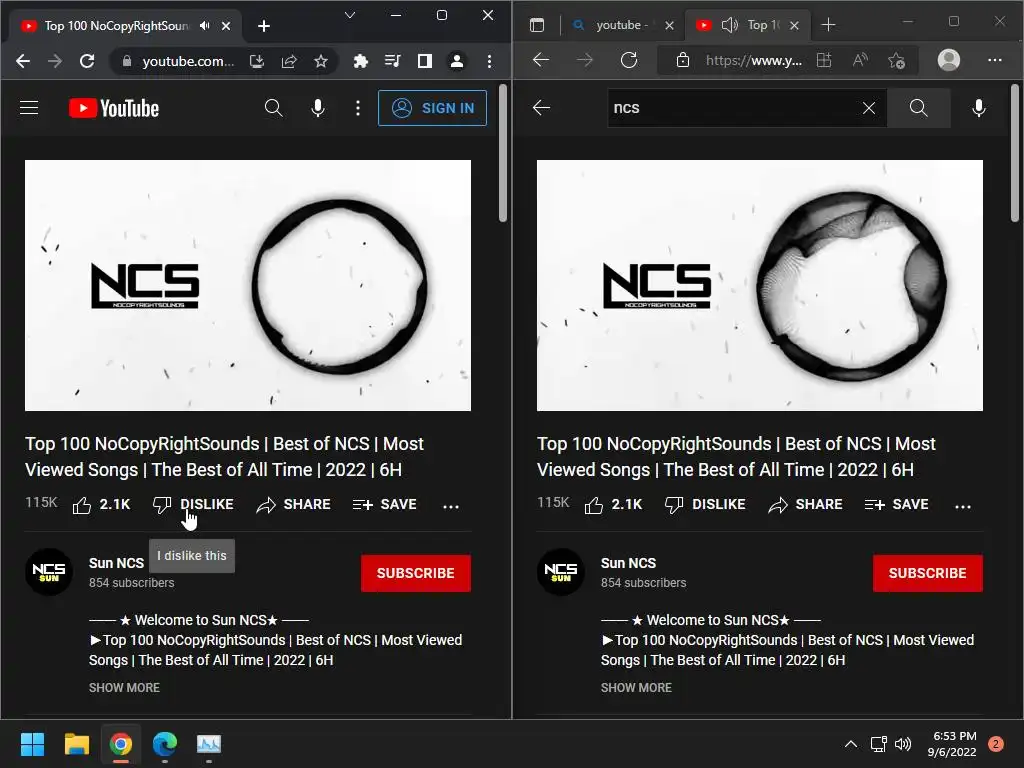Click the voice search microphone in Chrome window
The height and width of the screenshot is (768, 1024).
pyautogui.click(x=318, y=108)
